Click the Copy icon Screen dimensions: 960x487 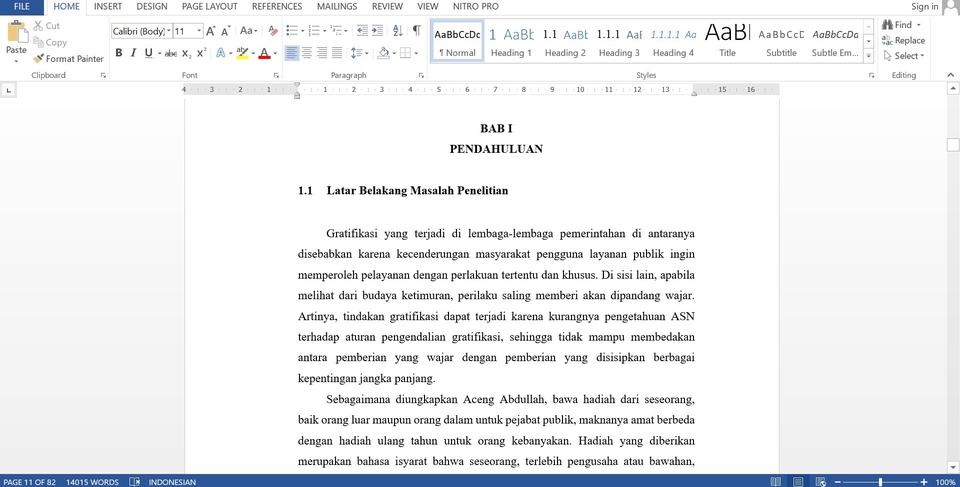coord(38,42)
